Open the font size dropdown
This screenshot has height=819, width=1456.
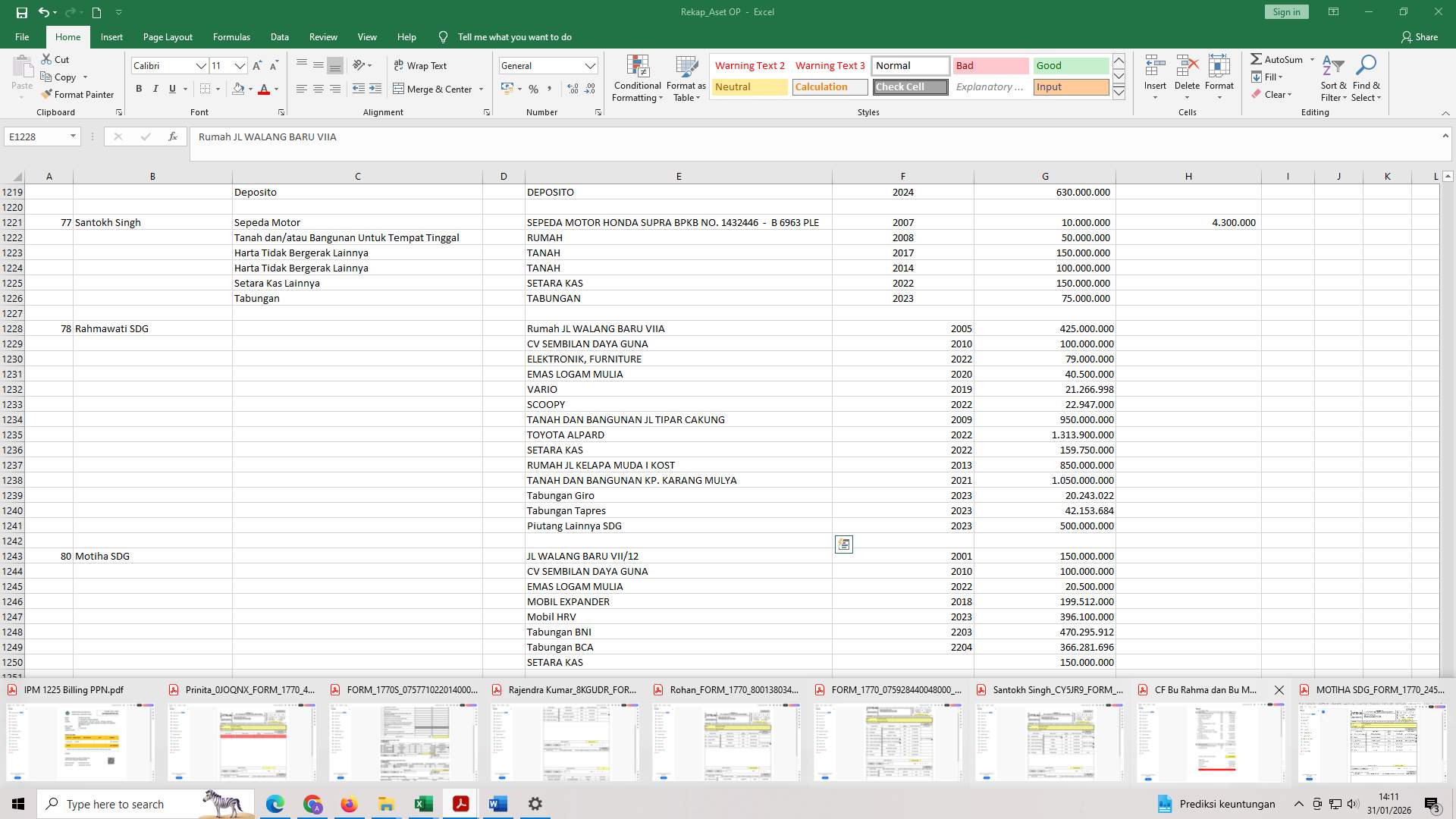tap(240, 66)
